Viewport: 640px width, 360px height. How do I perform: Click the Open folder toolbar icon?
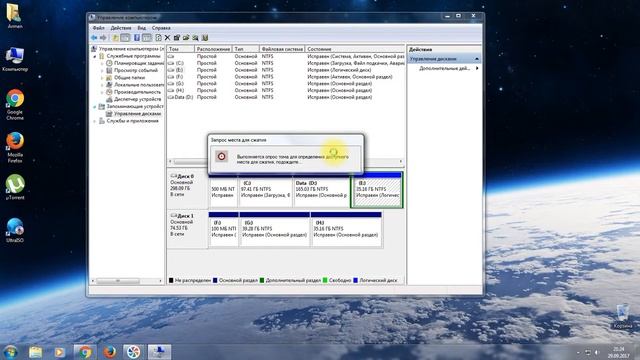pos(186,38)
